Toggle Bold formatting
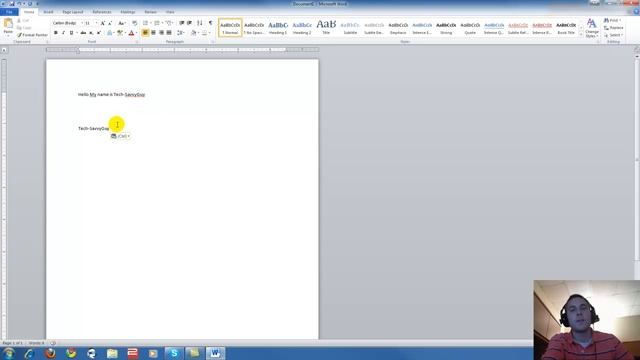This screenshot has width=640, height=360. point(56,33)
